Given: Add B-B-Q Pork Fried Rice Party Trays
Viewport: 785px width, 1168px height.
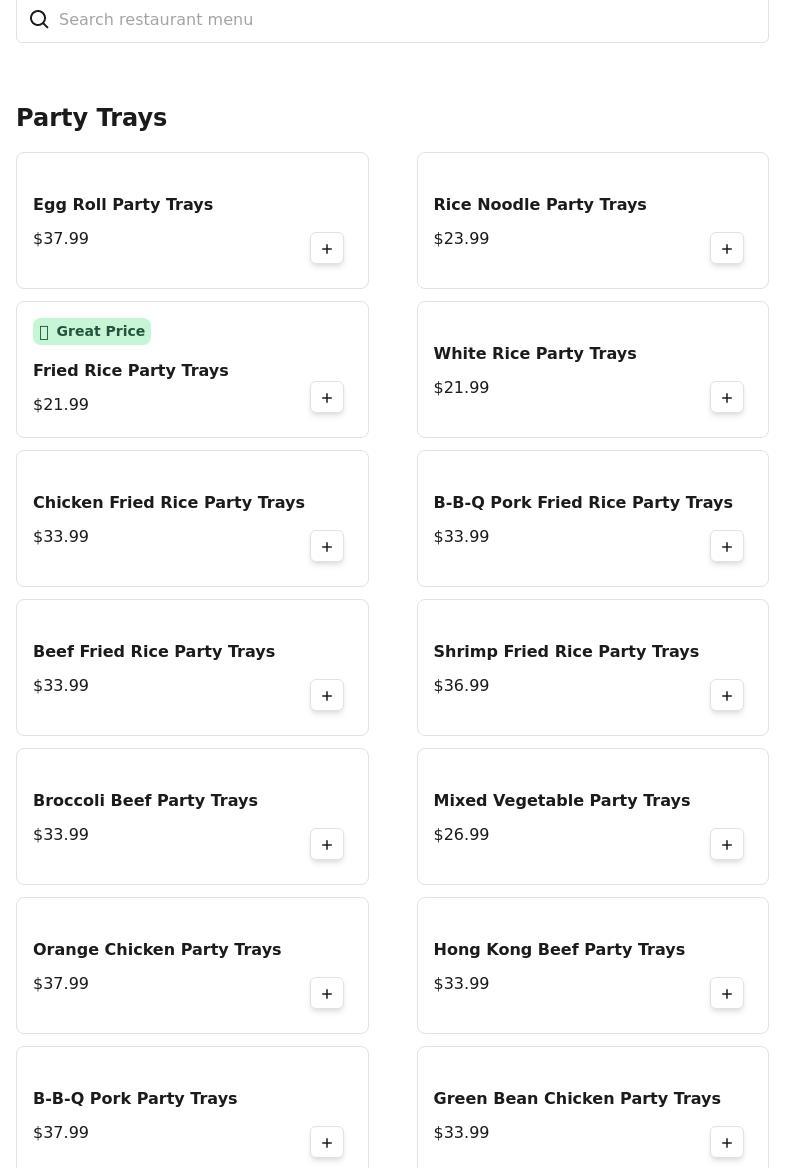Looking at the screenshot, I should (x=727, y=547).
